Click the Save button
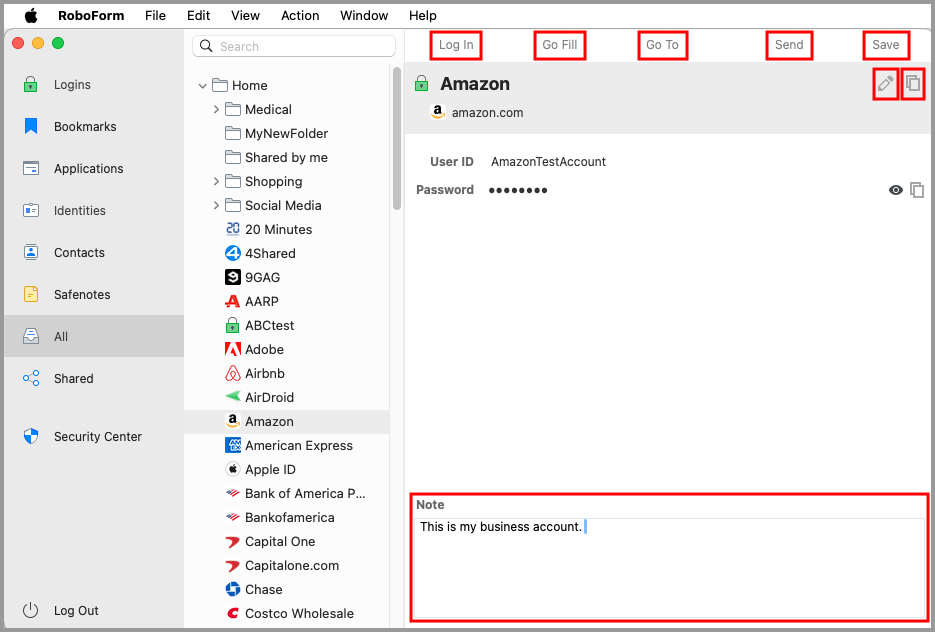 click(x=886, y=45)
